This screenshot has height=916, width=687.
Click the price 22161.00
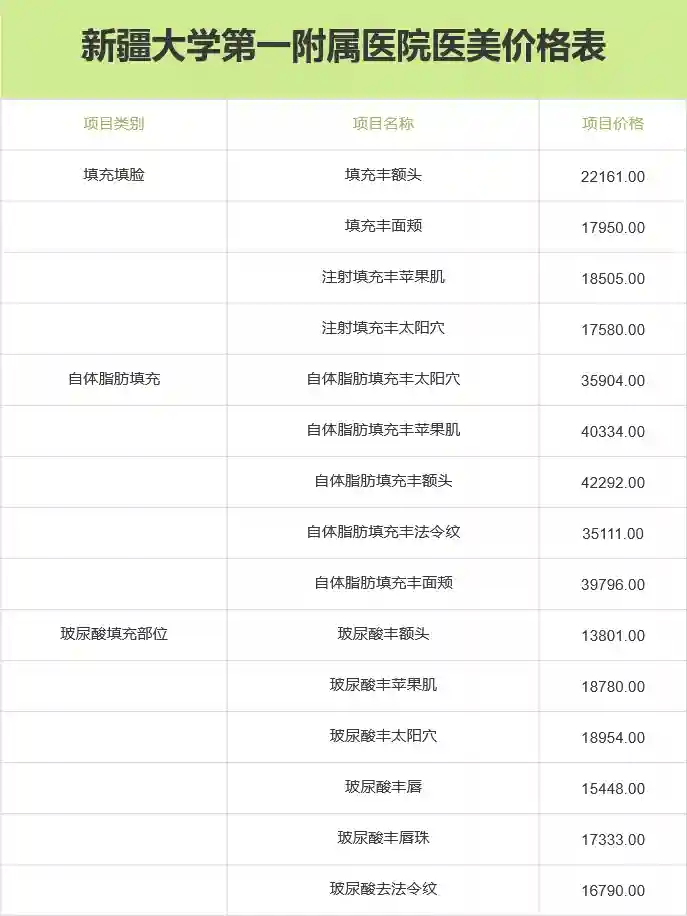(613, 177)
